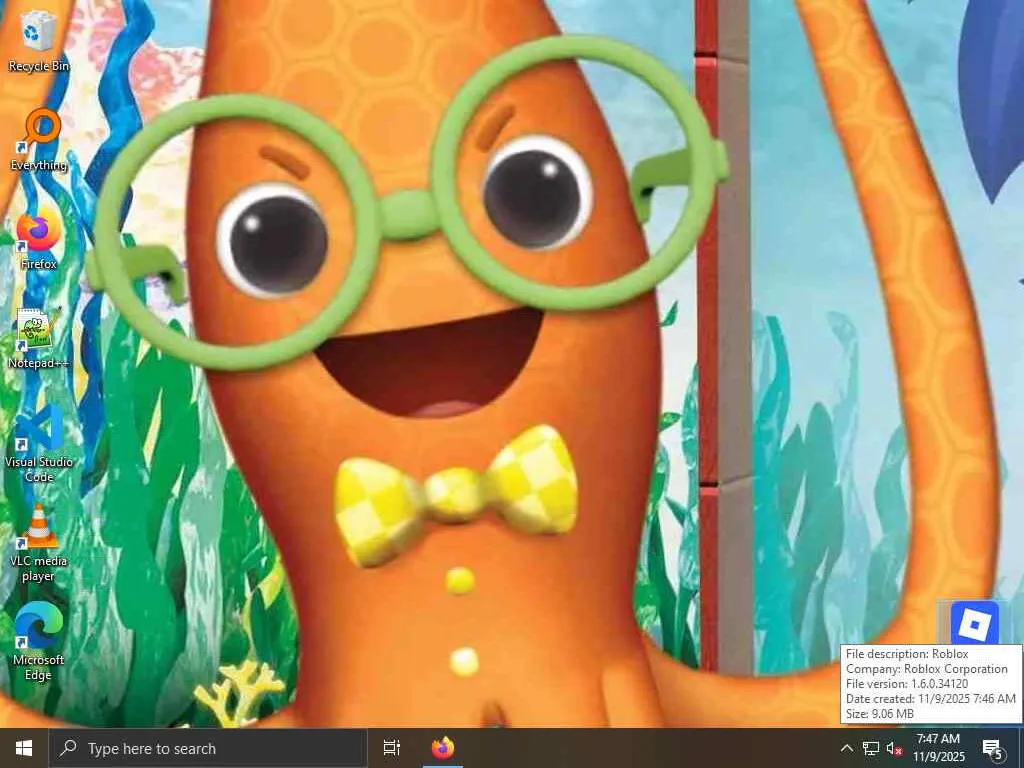
Task: Open the Action Center notifications icon
Action: (x=993, y=749)
